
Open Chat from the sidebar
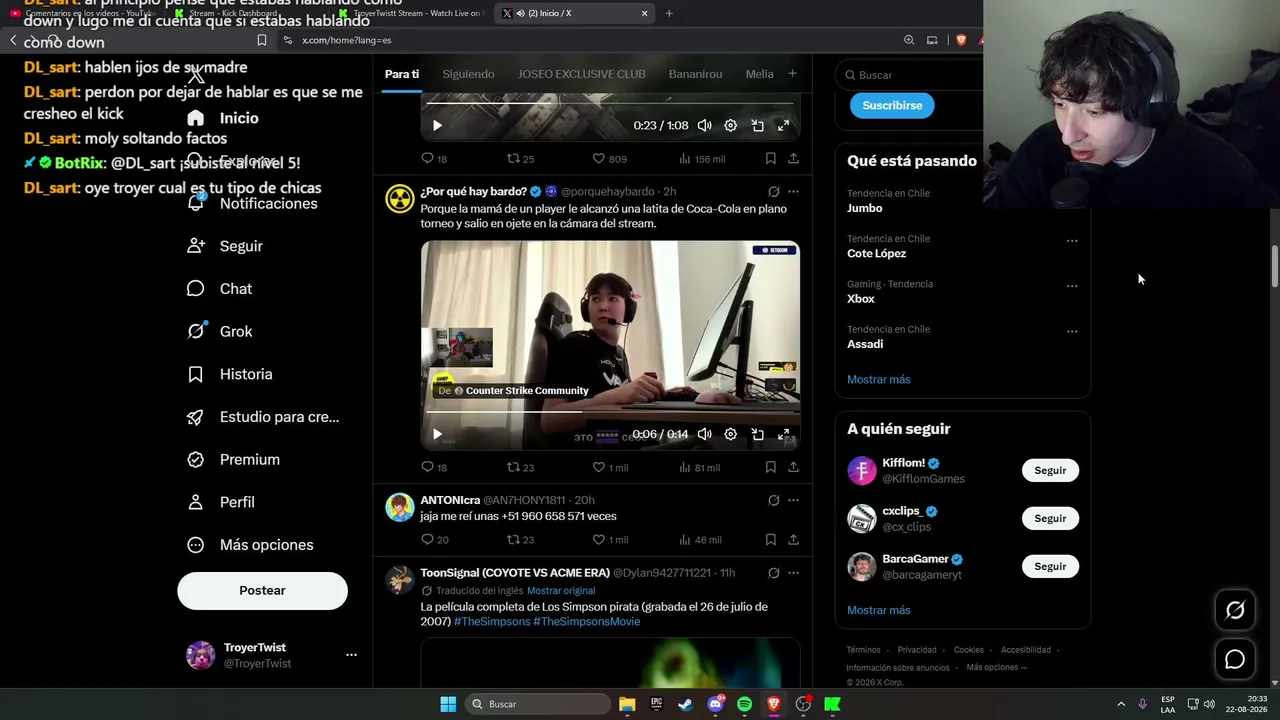pos(220,289)
